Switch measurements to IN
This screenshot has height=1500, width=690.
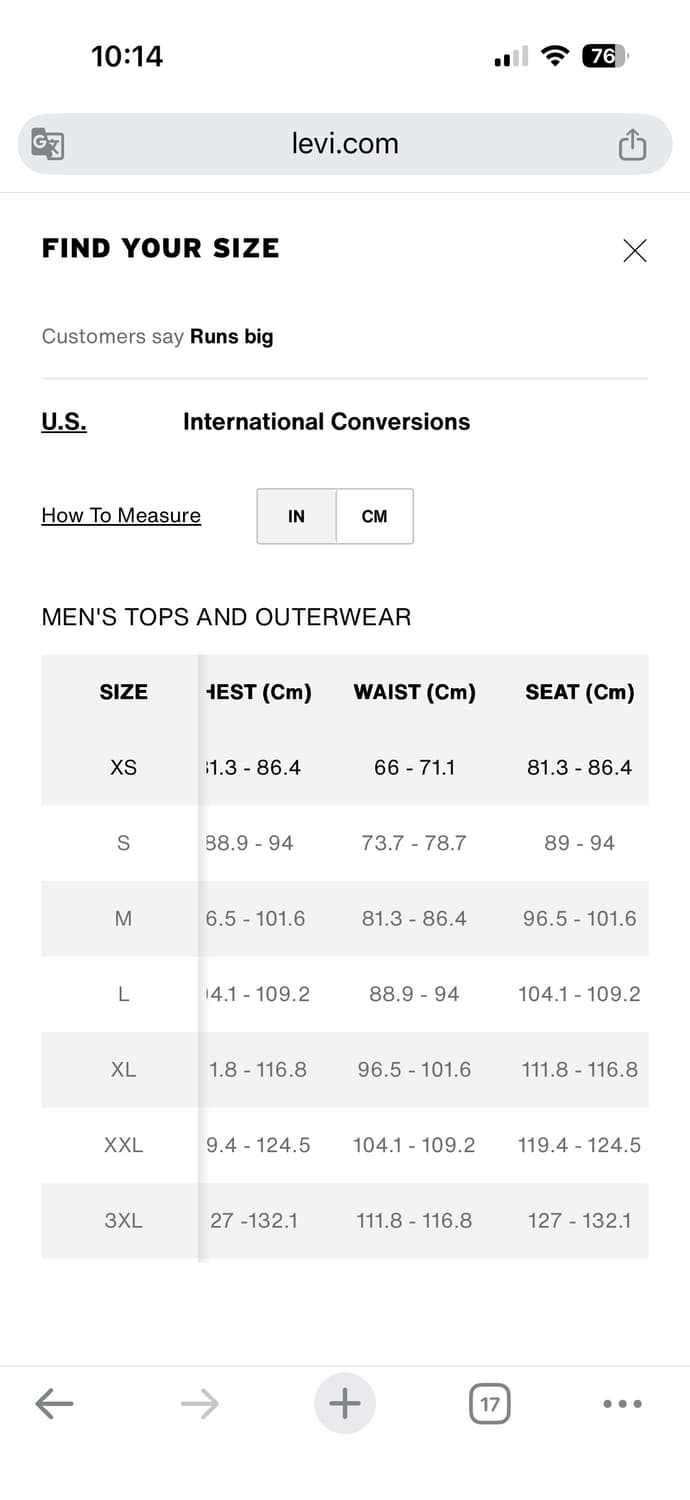[x=296, y=516]
